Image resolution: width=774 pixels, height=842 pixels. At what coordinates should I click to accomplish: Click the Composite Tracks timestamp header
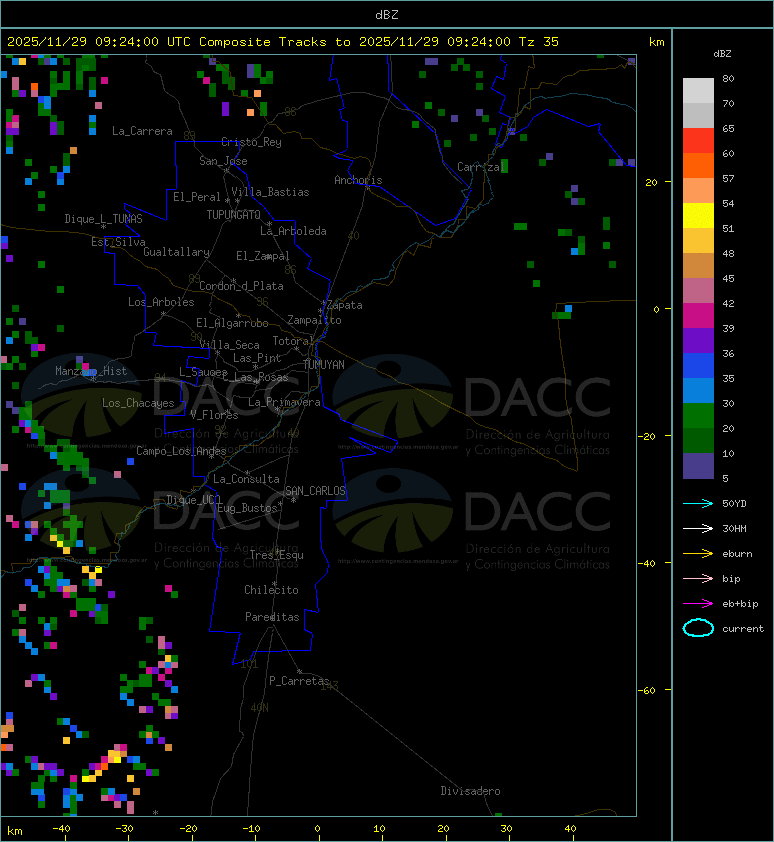coord(283,42)
